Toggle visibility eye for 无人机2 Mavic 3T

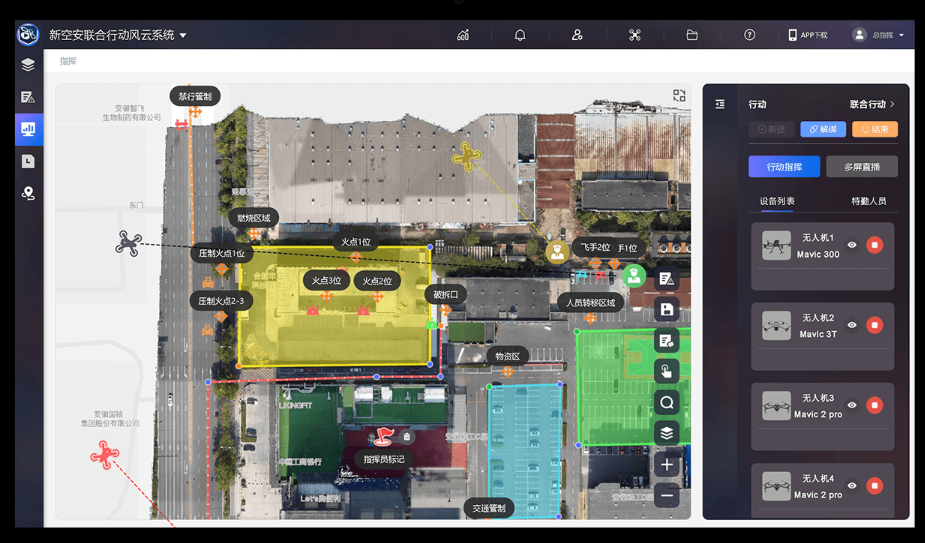pos(852,325)
